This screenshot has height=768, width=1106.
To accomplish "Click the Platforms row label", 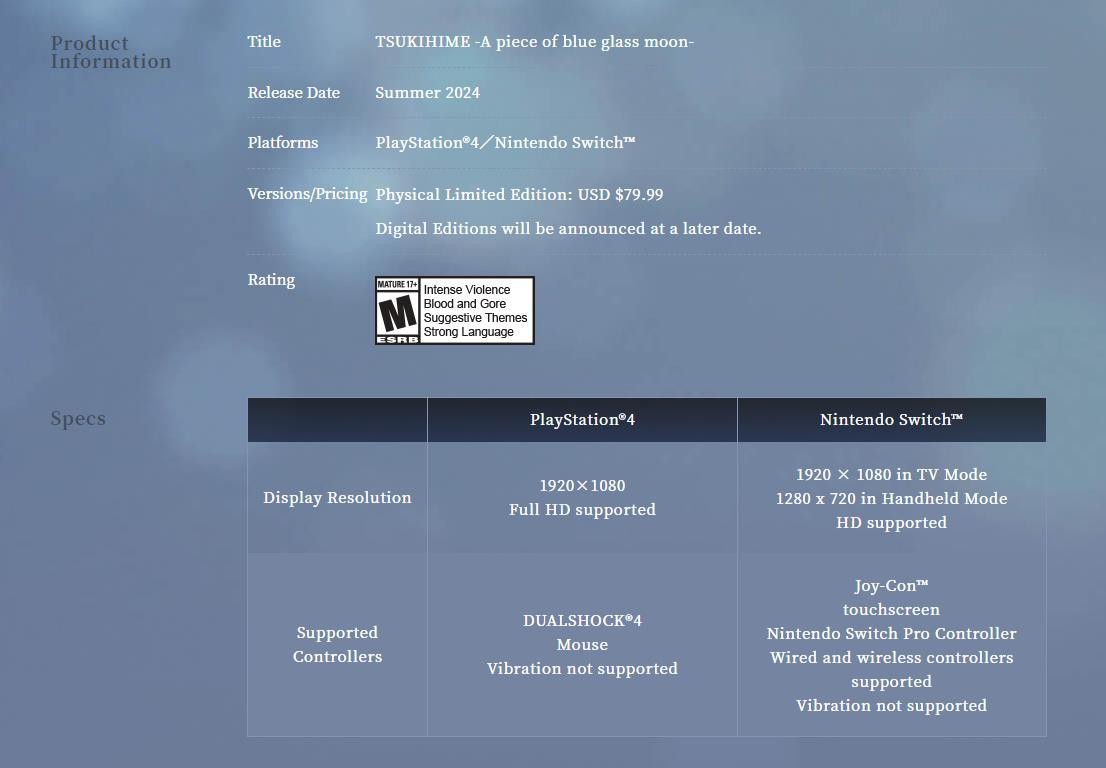I will [x=282, y=143].
